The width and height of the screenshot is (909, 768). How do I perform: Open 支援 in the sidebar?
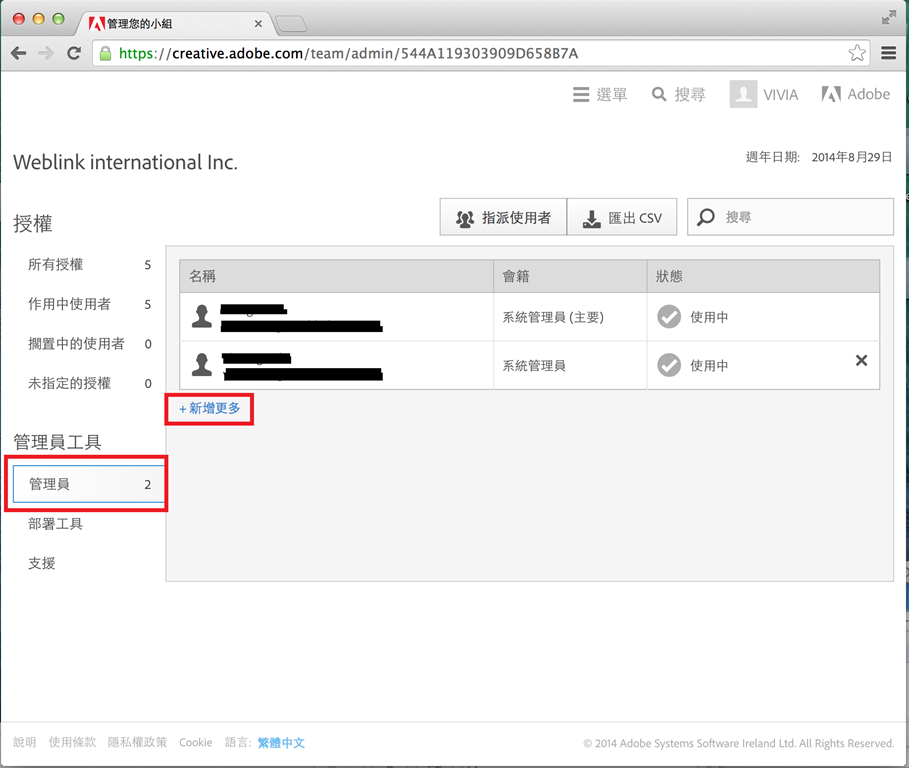[42, 563]
